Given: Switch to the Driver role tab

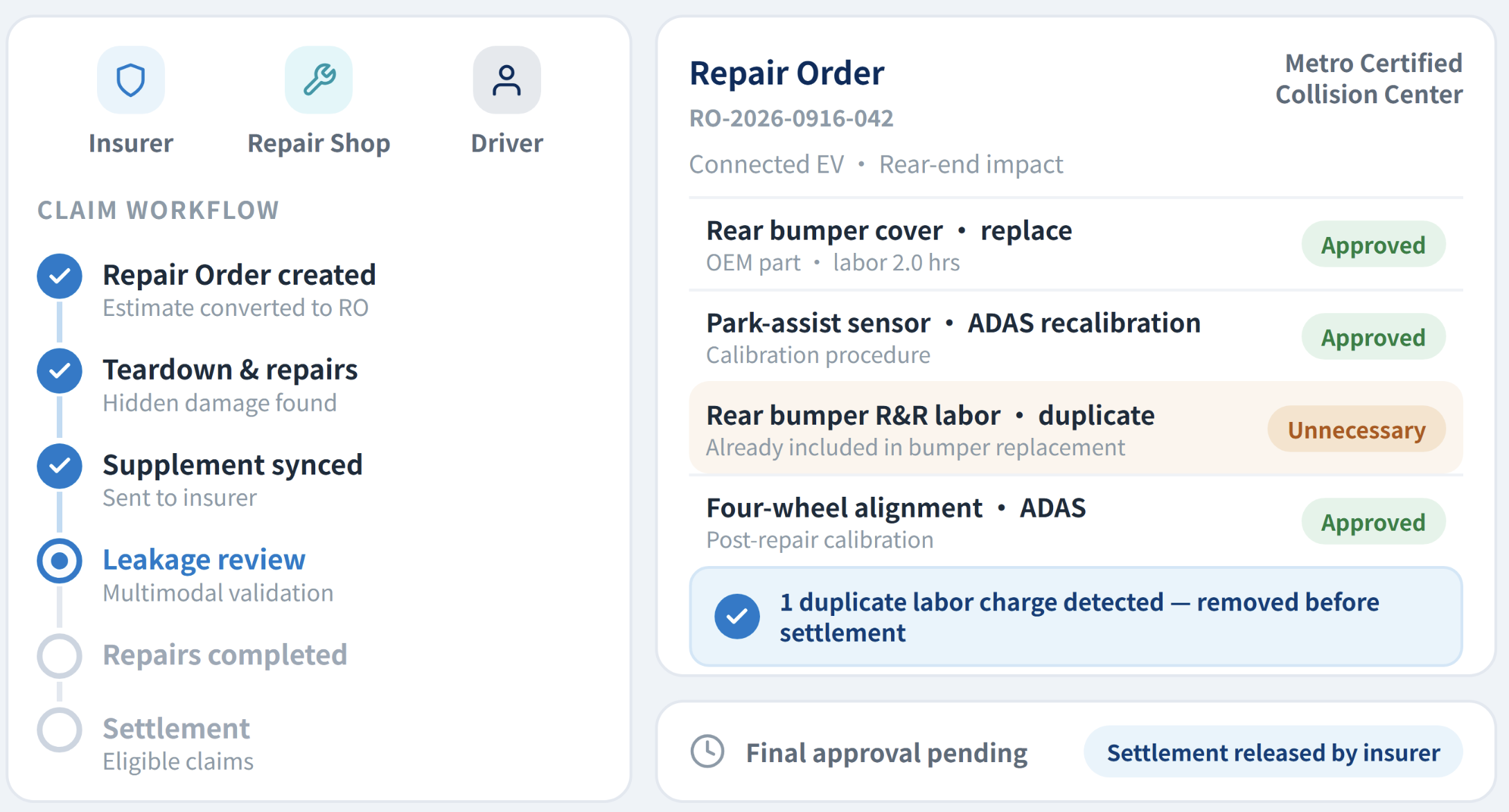Looking at the screenshot, I should tap(506, 101).
